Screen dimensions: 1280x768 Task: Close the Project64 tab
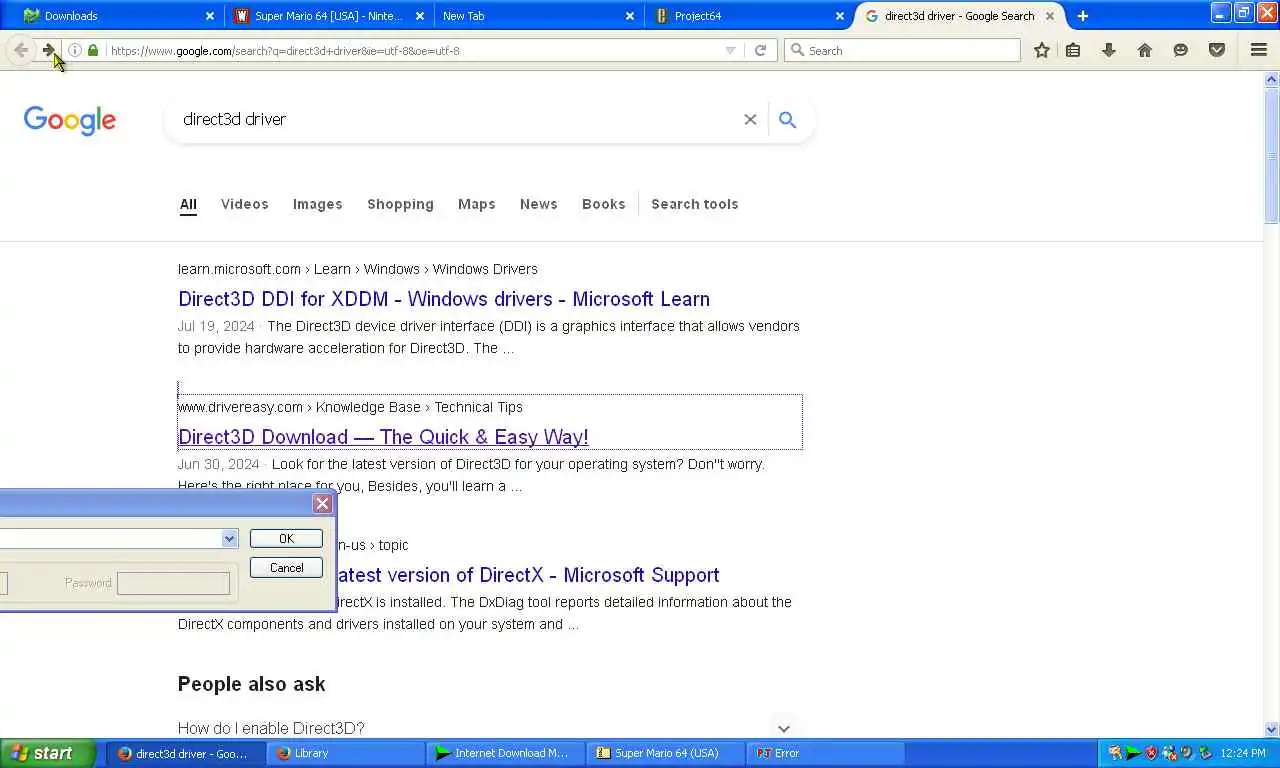[840, 16]
